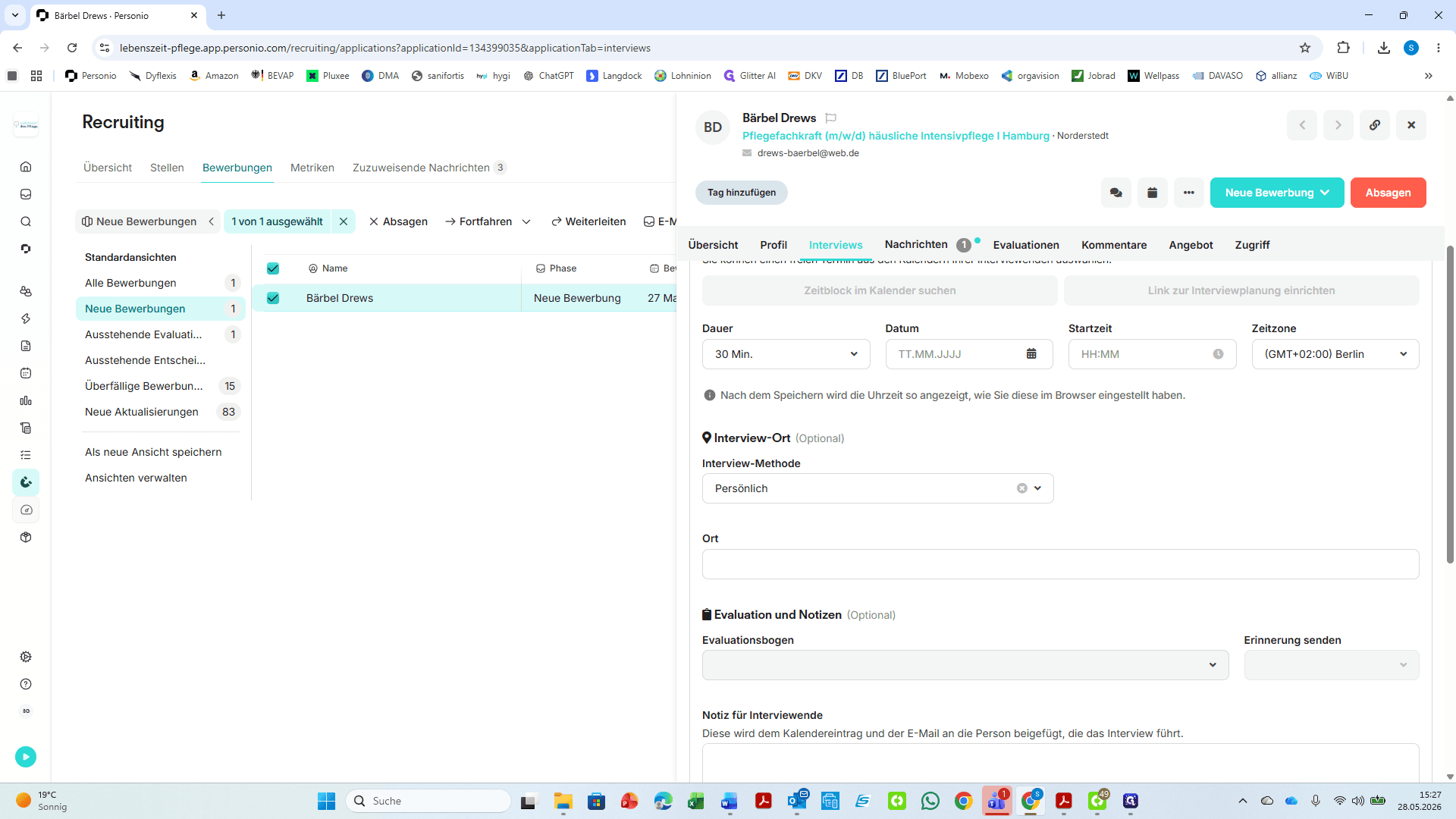This screenshot has height=819, width=1456.
Task: Open the Pflegefachkraft job posting link
Action: pos(896,136)
